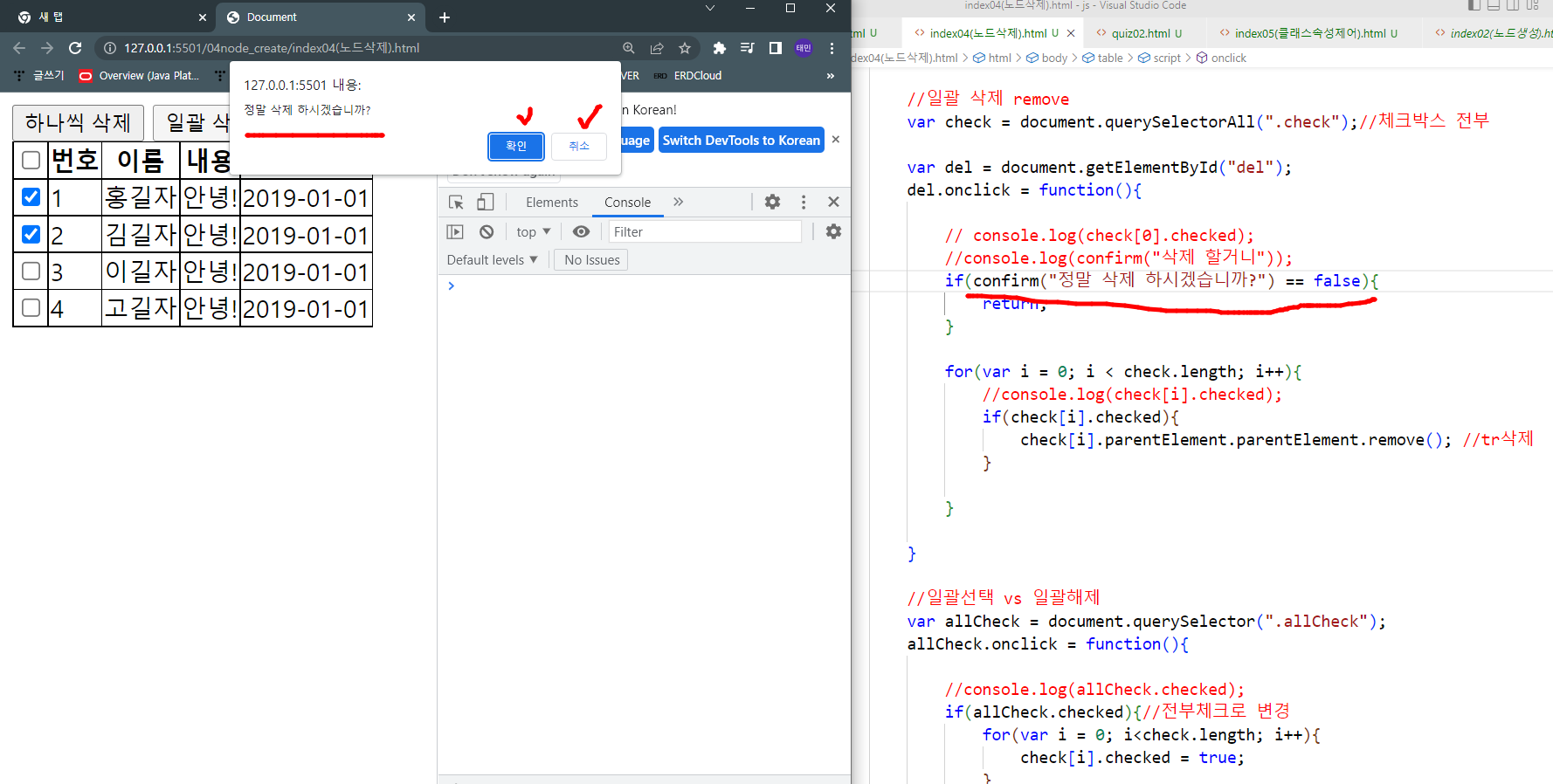Screen dimensions: 1553x784
Task: Go back using Chrome's back arrow
Action: point(19,48)
